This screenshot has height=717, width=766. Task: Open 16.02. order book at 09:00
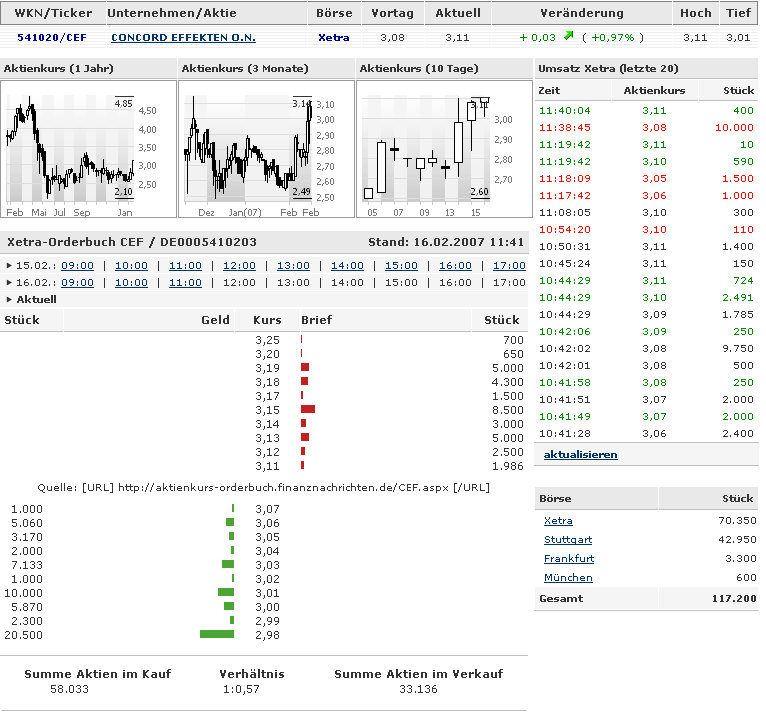(x=77, y=283)
